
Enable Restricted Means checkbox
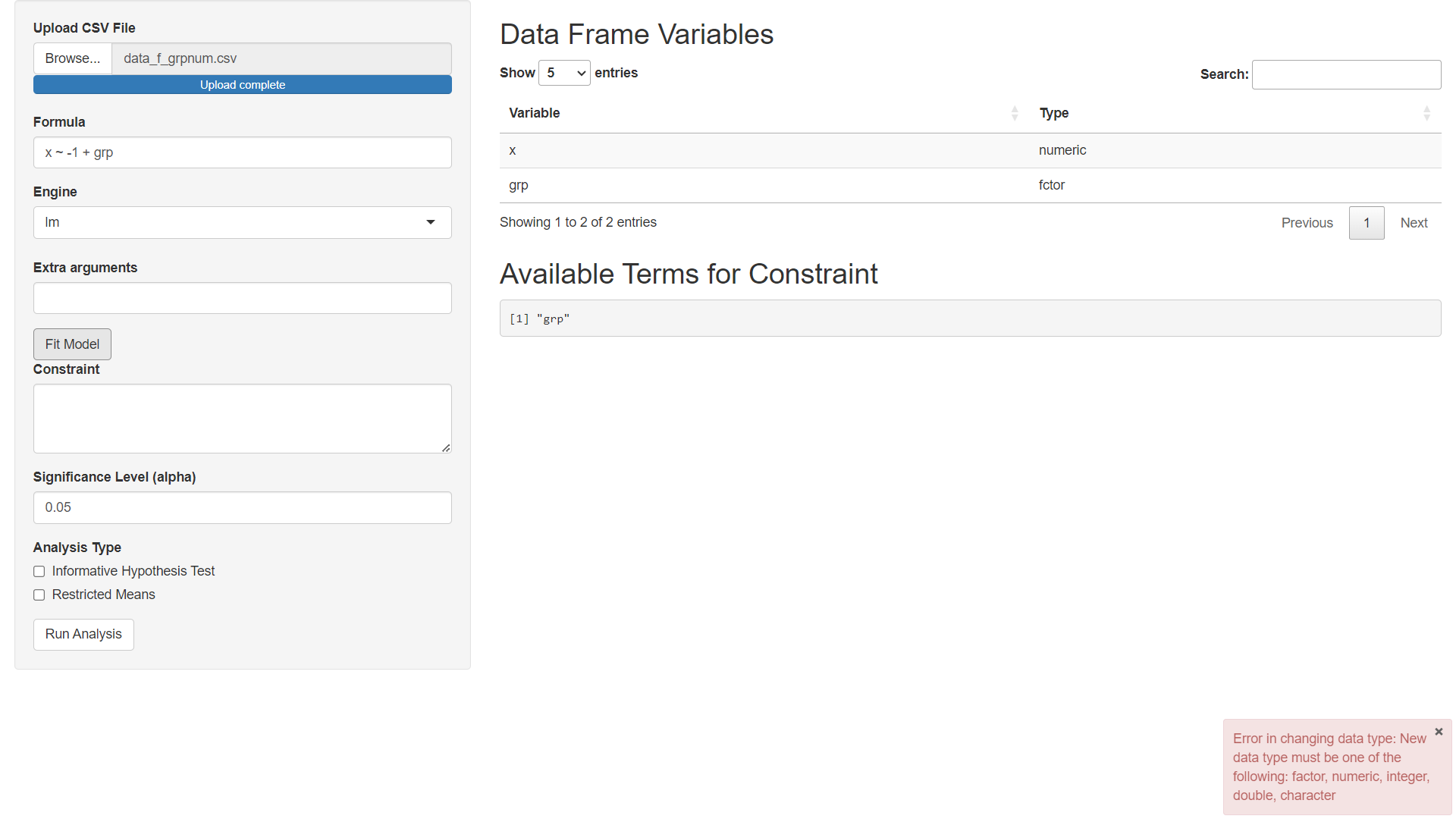coord(39,595)
